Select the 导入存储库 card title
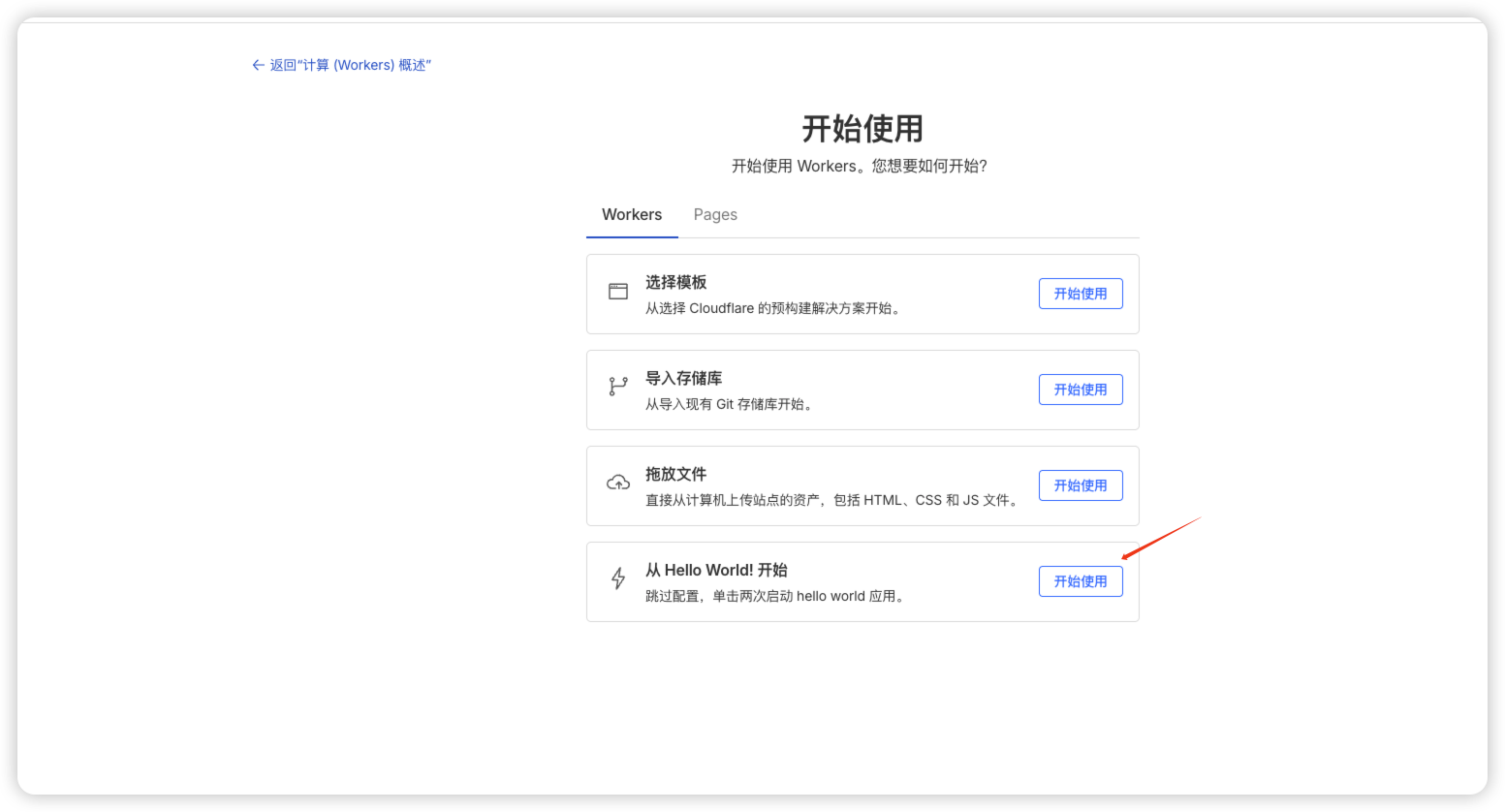This screenshot has height=812, width=1505. coord(684,378)
